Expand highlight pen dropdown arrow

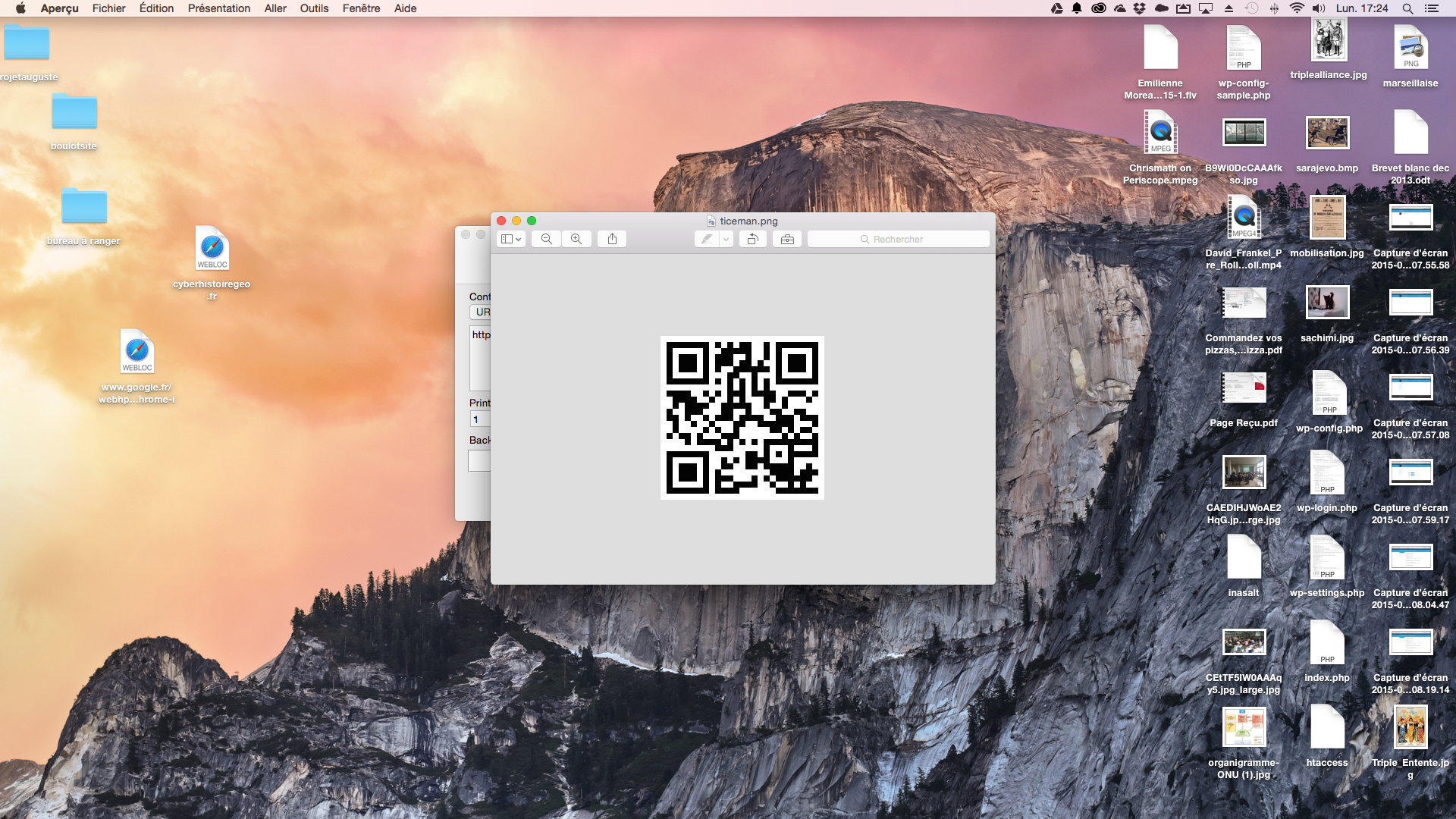tap(726, 239)
